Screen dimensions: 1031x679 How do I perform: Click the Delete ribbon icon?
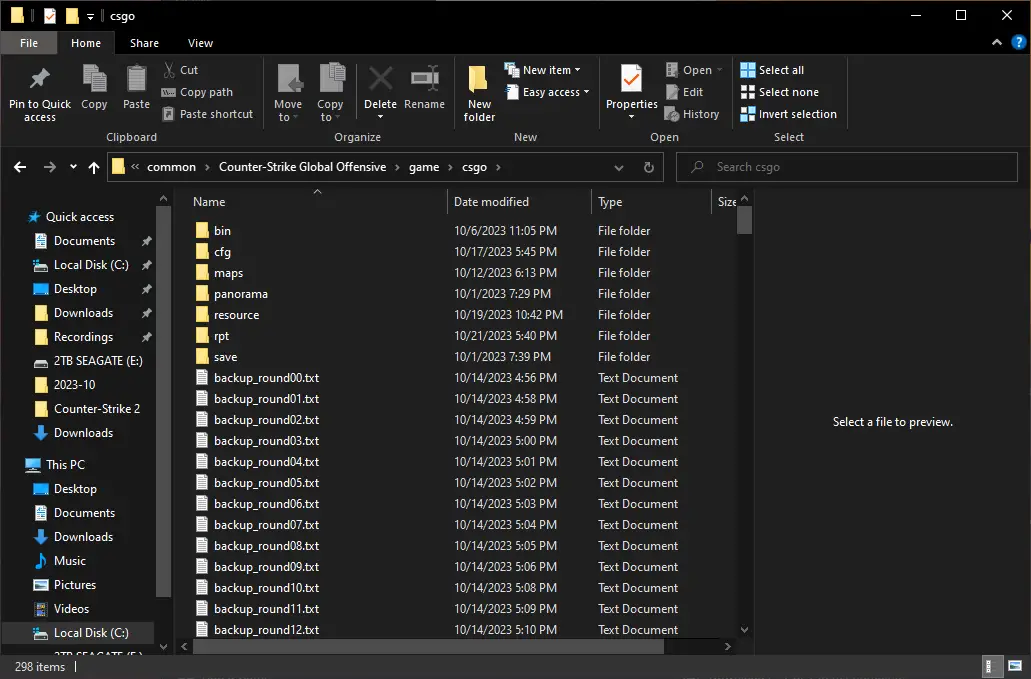[381, 80]
